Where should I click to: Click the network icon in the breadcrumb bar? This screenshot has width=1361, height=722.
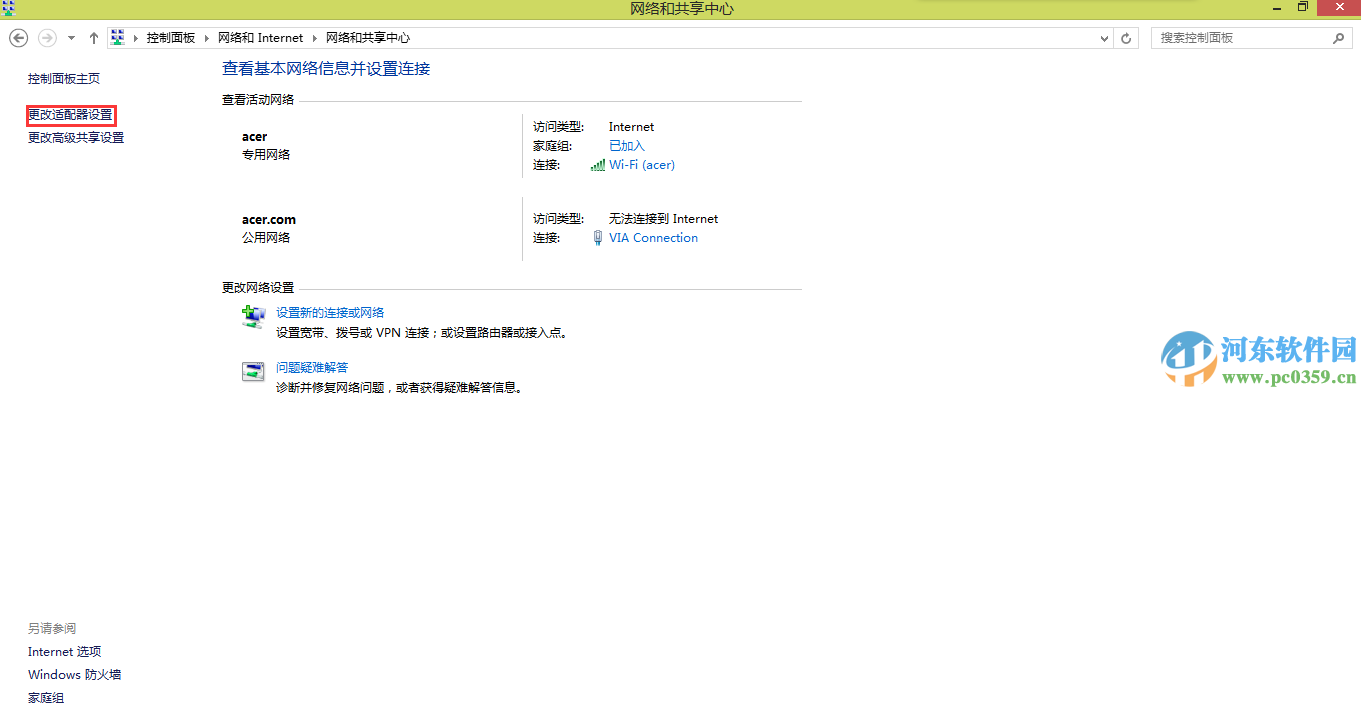[x=117, y=37]
